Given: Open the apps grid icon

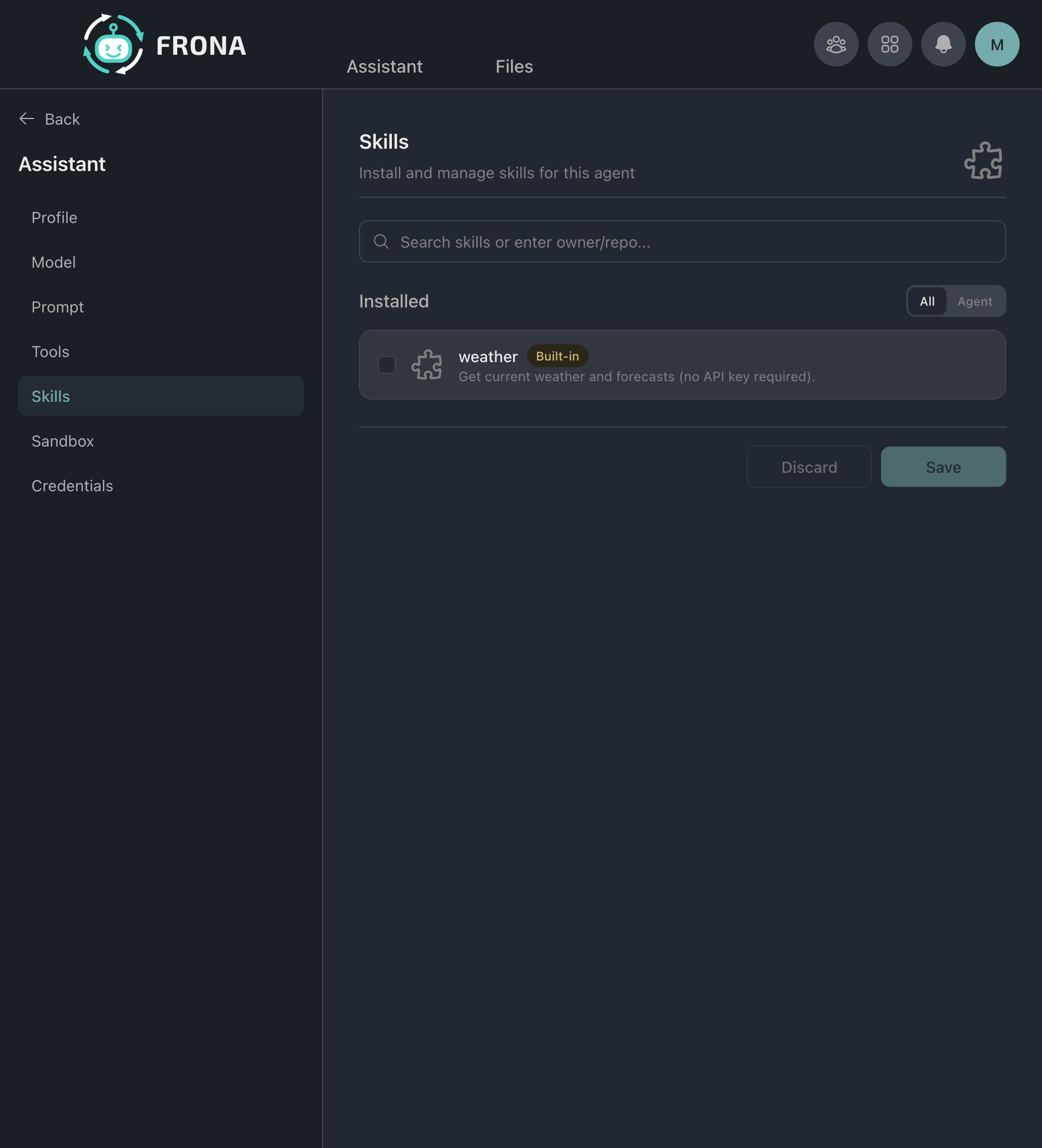Looking at the screenshot, I should (889, 44).
